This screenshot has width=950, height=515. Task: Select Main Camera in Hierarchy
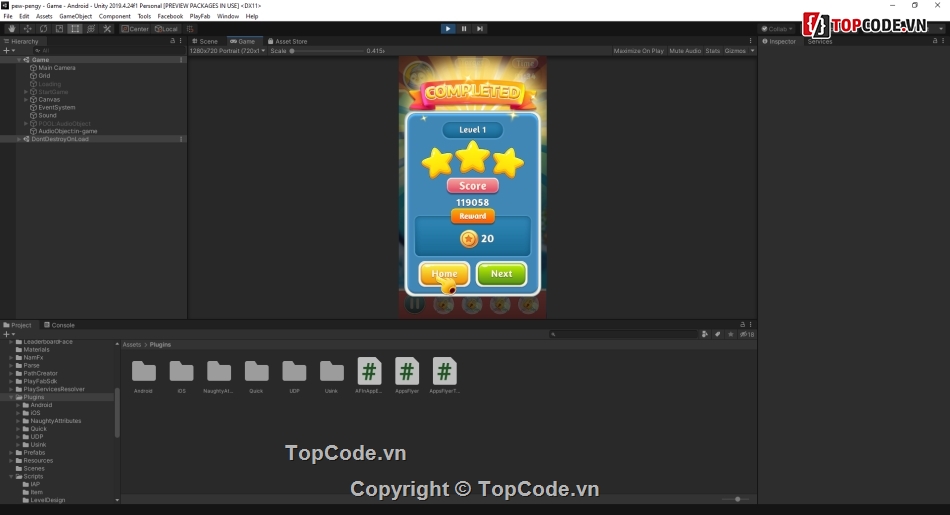(x=57, y=68)
